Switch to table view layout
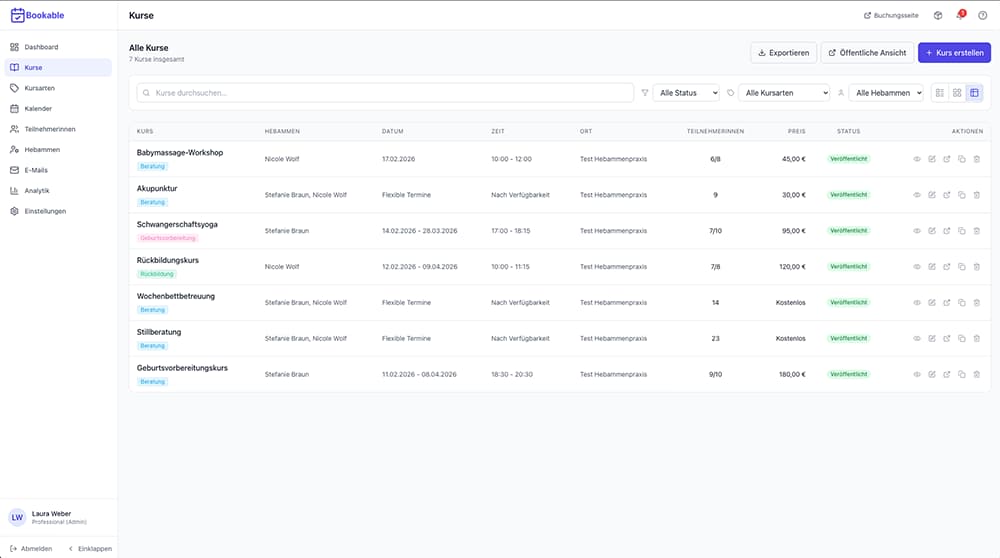 pos(974,92)
